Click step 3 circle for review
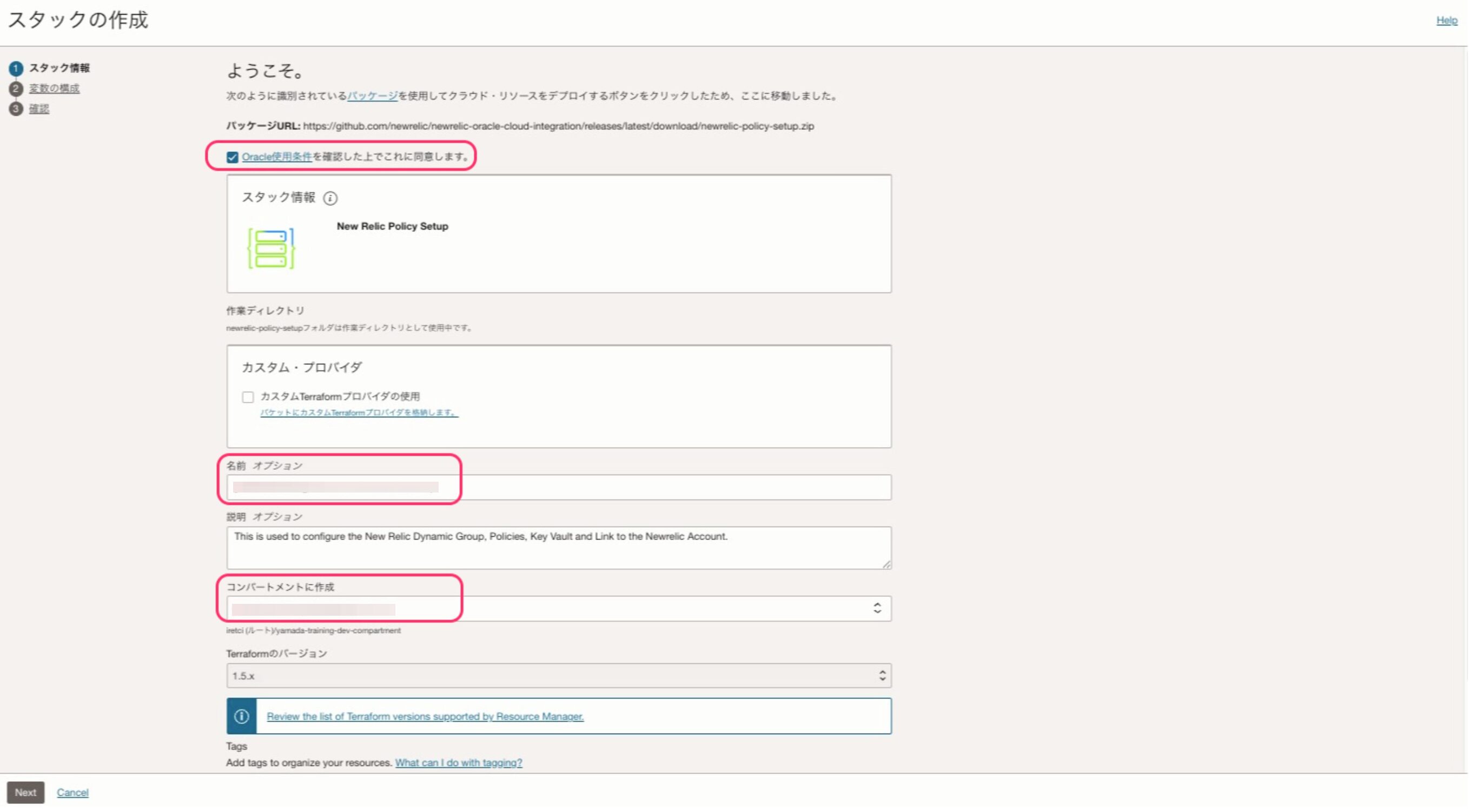Viewport: 1469px width, 812px height. click(16, 109)
